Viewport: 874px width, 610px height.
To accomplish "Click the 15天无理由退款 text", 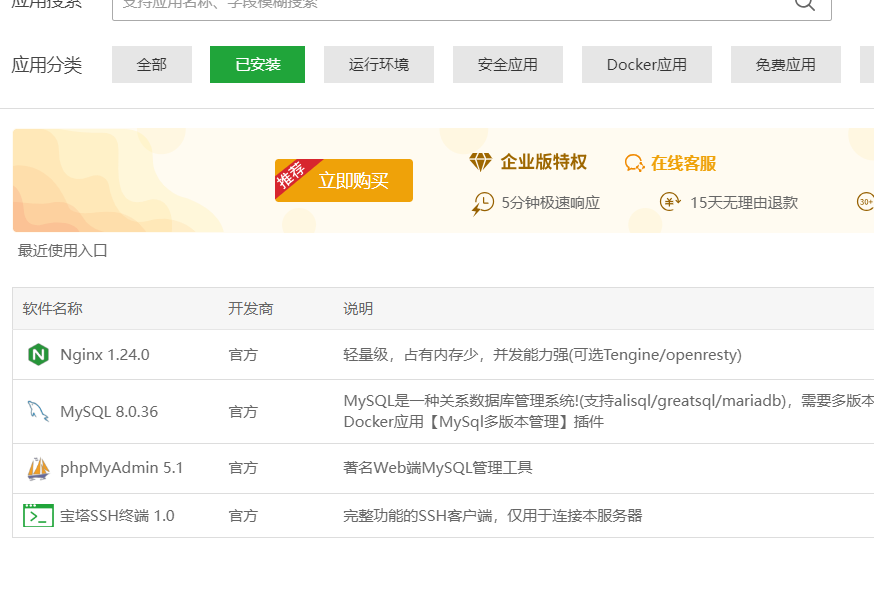I will (744, 202).
